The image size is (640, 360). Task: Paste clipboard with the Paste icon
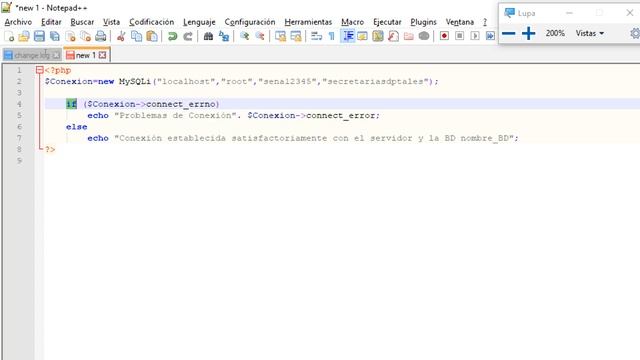click(x=152, y=36)
